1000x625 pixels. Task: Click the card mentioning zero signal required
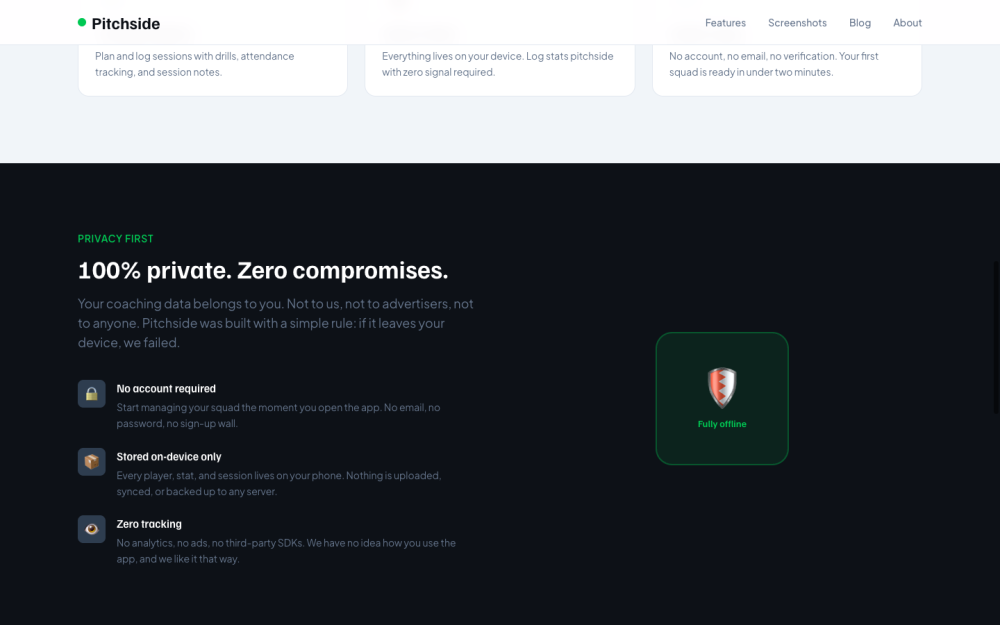pos(500,60)
